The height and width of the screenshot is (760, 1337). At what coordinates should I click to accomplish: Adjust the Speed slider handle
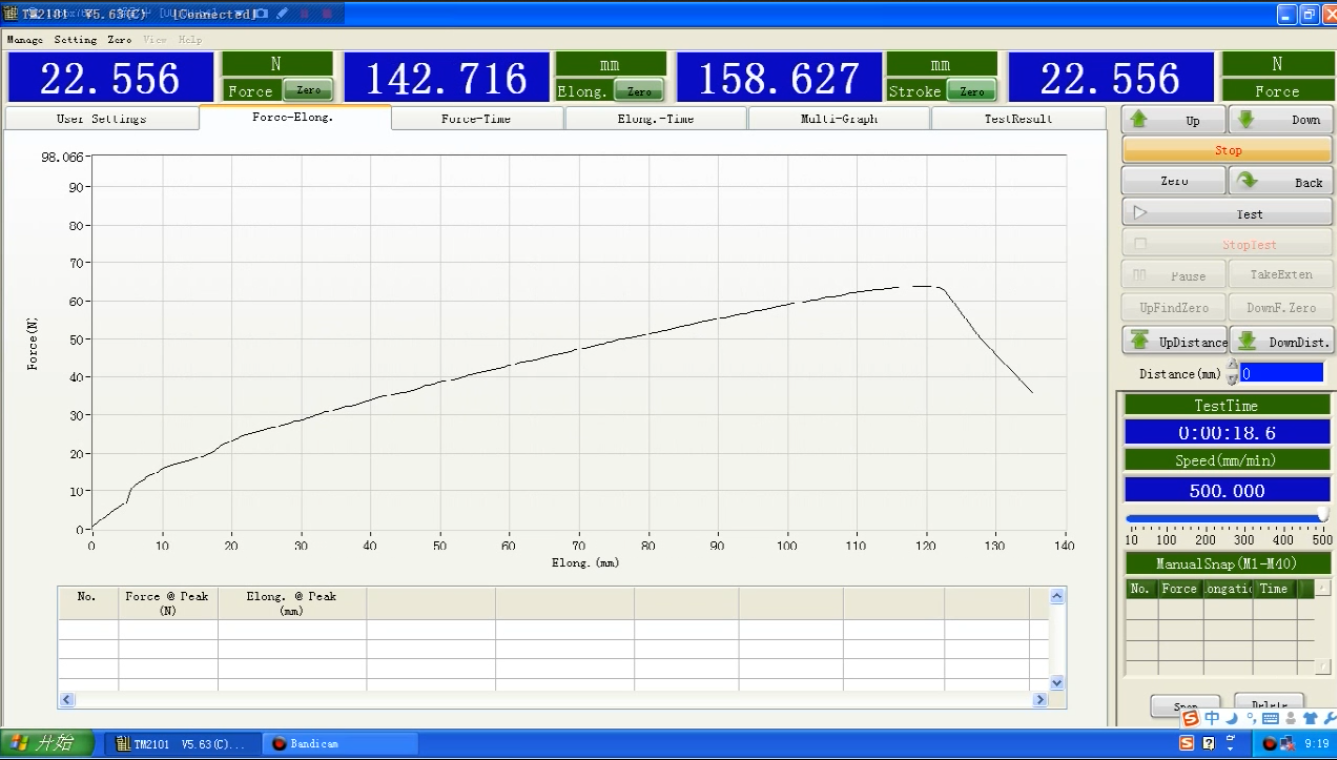(x=1322, y=514)
